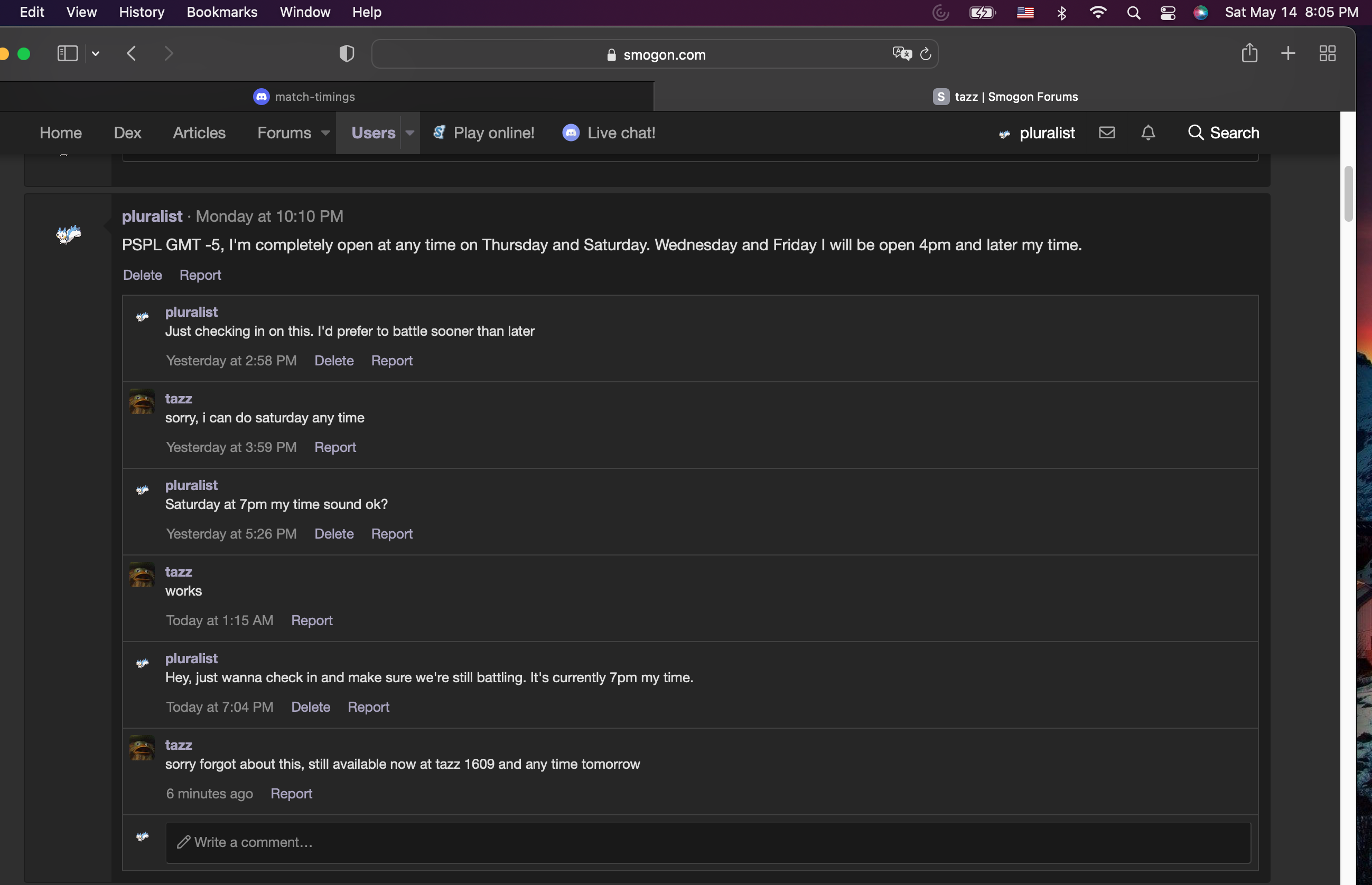
Task: Open the inbox envelope icon
Action: point(1106,133)
